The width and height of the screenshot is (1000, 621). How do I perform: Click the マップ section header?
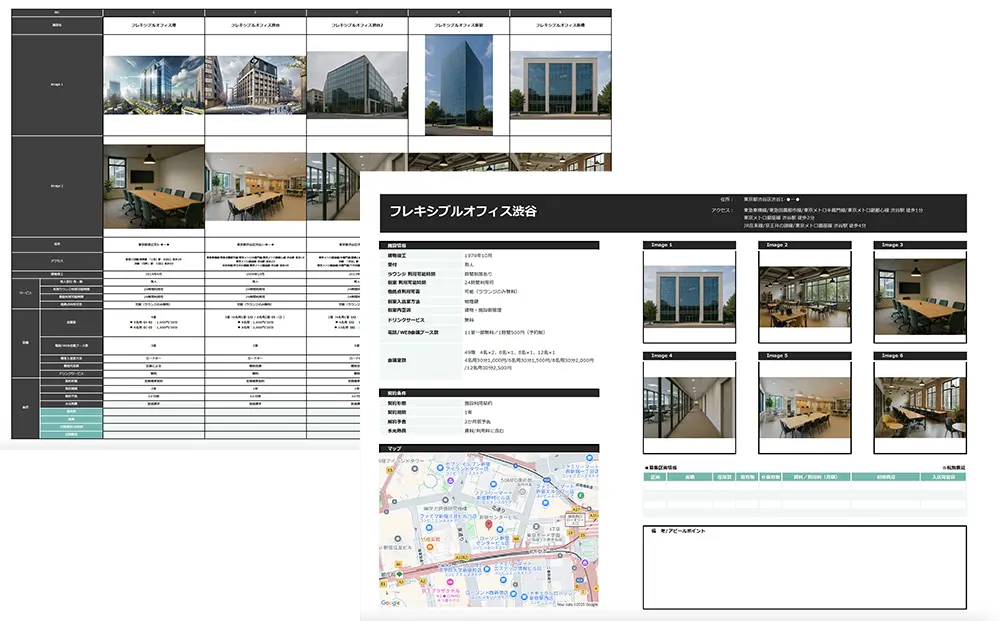pos(488,448)
